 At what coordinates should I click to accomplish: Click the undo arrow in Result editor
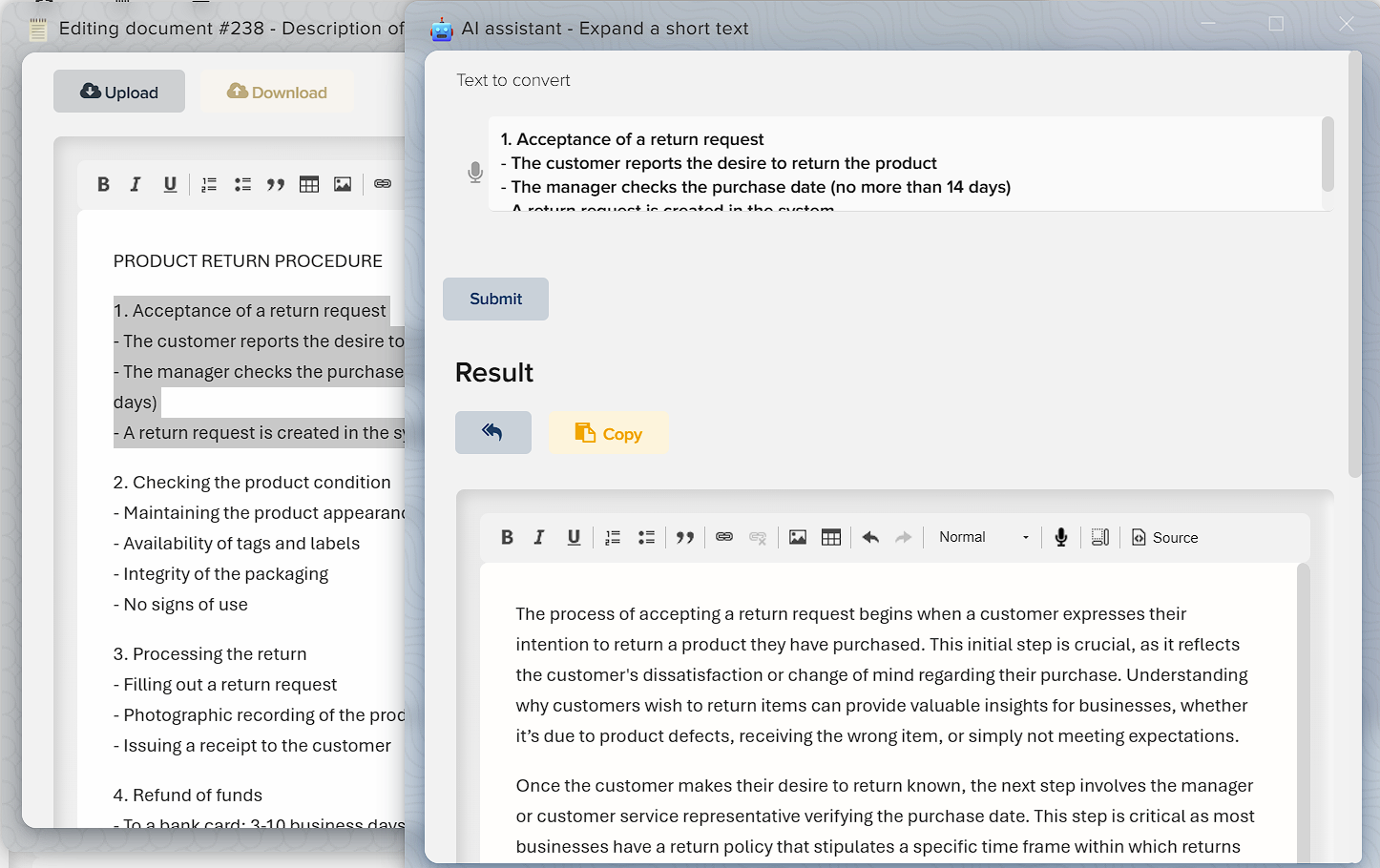pyautogui.click(x=870, y=538)
